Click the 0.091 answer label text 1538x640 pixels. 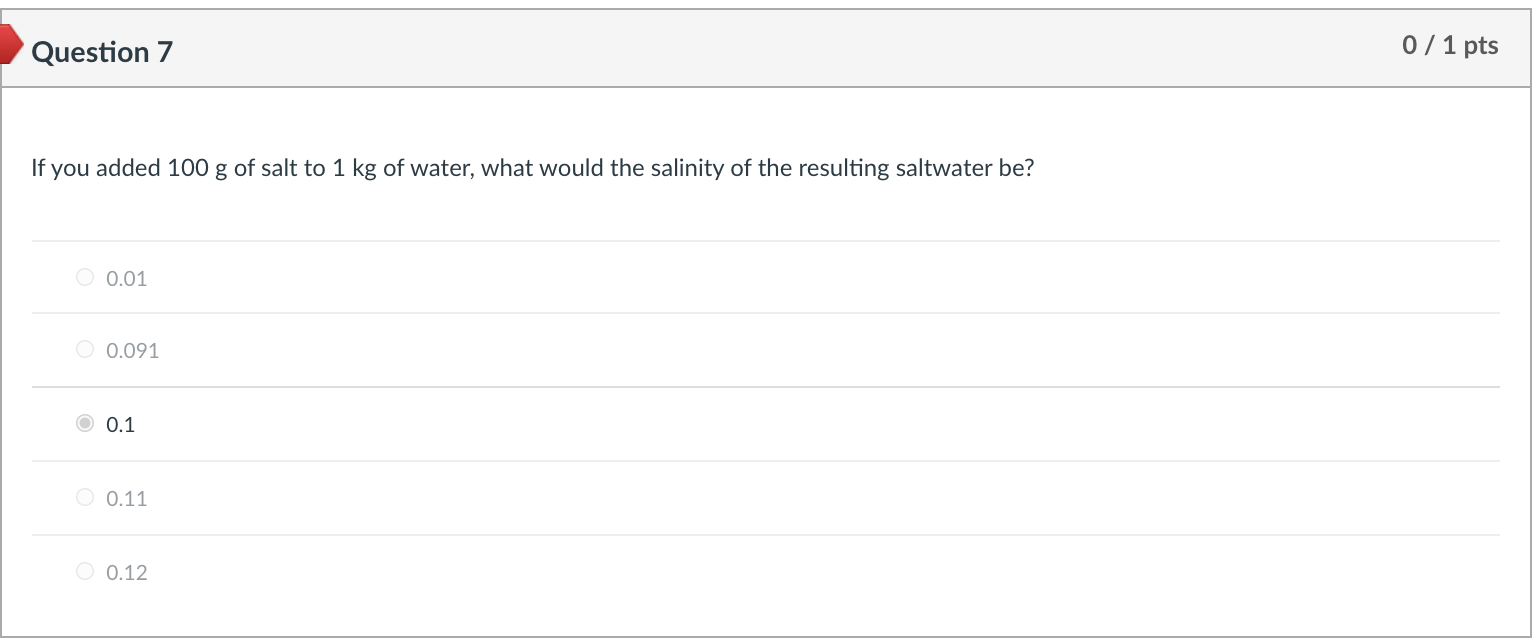point(131,349)
